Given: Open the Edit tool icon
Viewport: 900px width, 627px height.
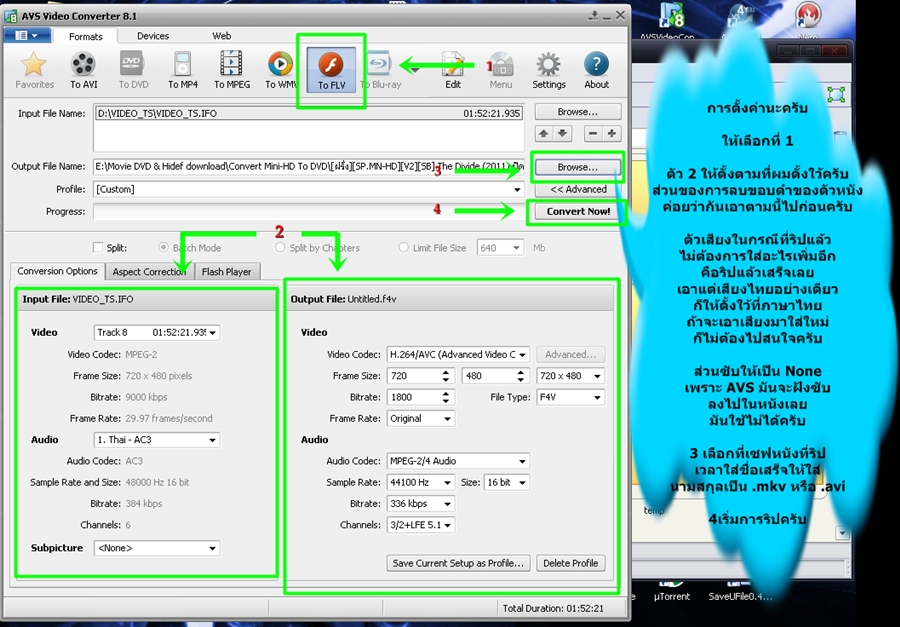Looking at the screenshot, I should [x=453, y=70].
